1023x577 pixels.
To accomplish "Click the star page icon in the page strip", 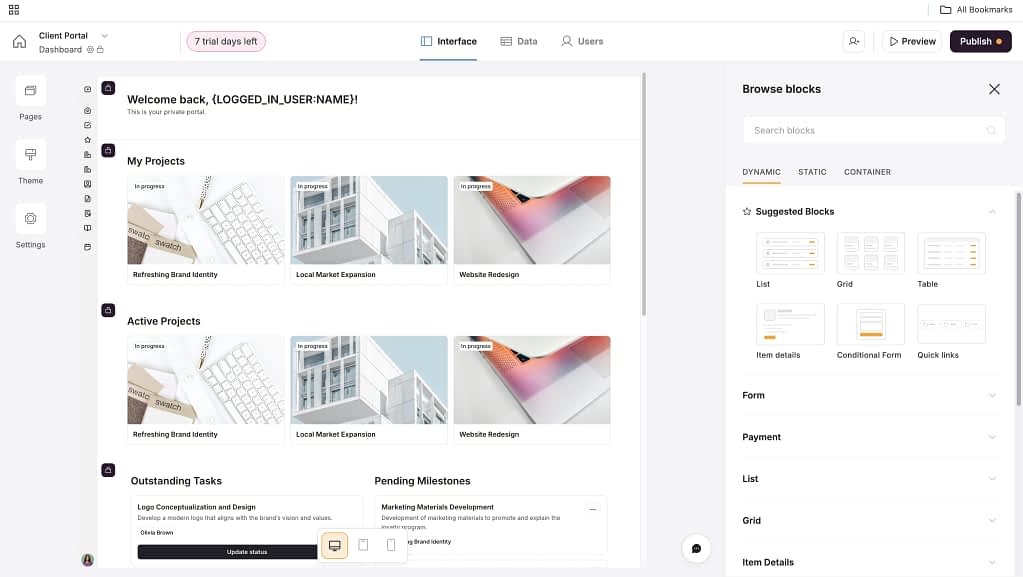I will point(87,140).
